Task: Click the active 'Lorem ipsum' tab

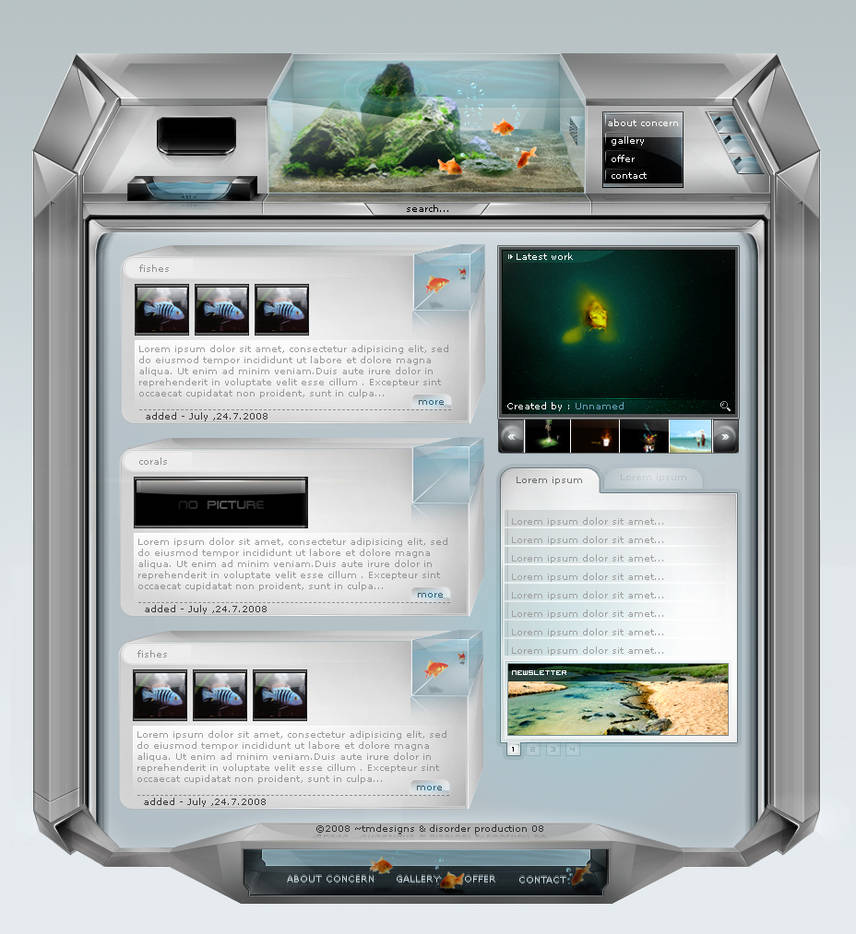Action: (x=549, y=480)
